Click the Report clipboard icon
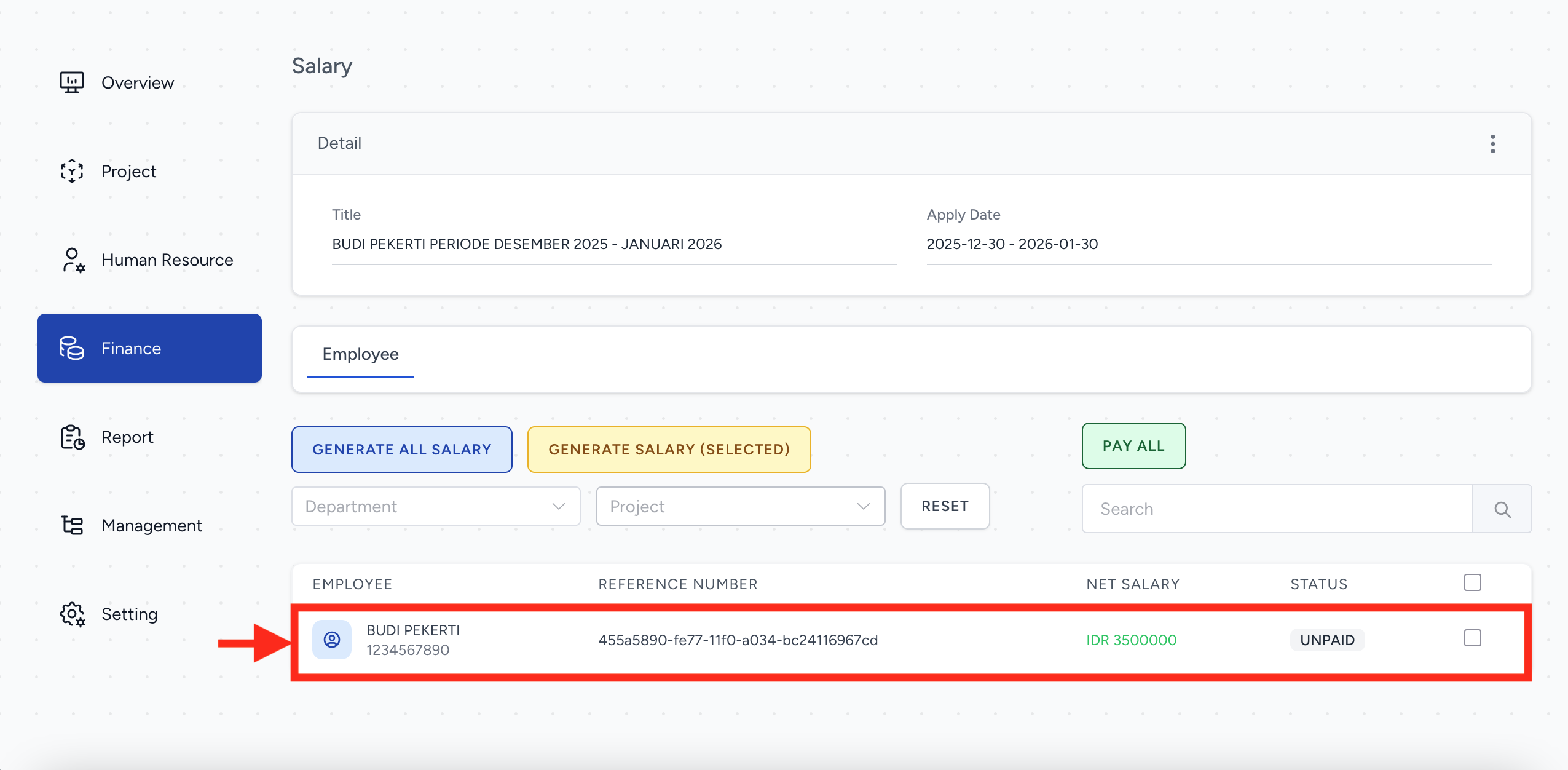Viewport: 1568px width, 770px height. [72, 437]
